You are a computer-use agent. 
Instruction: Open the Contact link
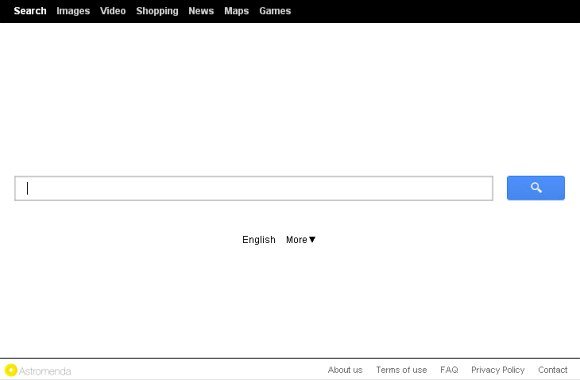click(553, 370)
